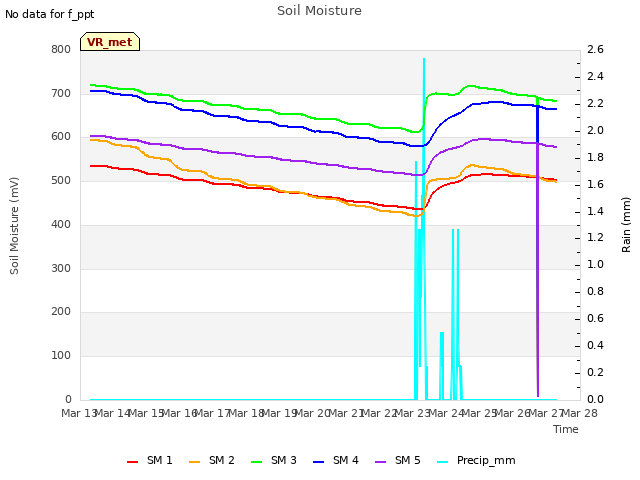Toggle SM 2 series in legend
The height and width of the screenshot is (480, 640).
point(211,460)
